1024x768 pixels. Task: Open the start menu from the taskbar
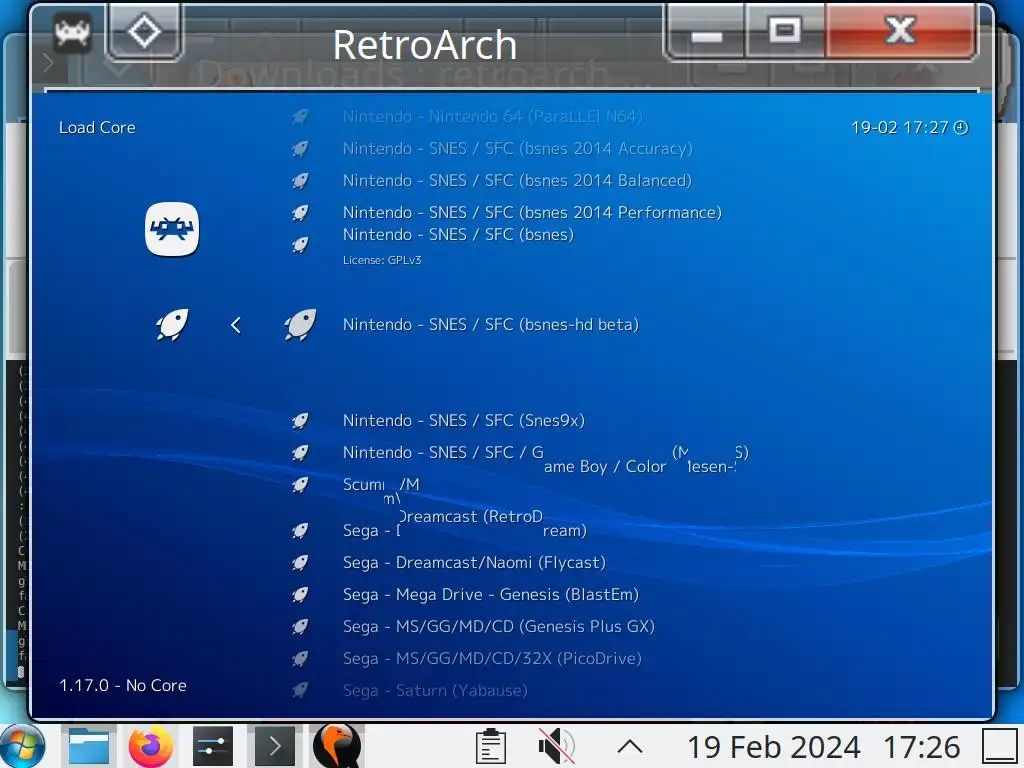point(23,746)
